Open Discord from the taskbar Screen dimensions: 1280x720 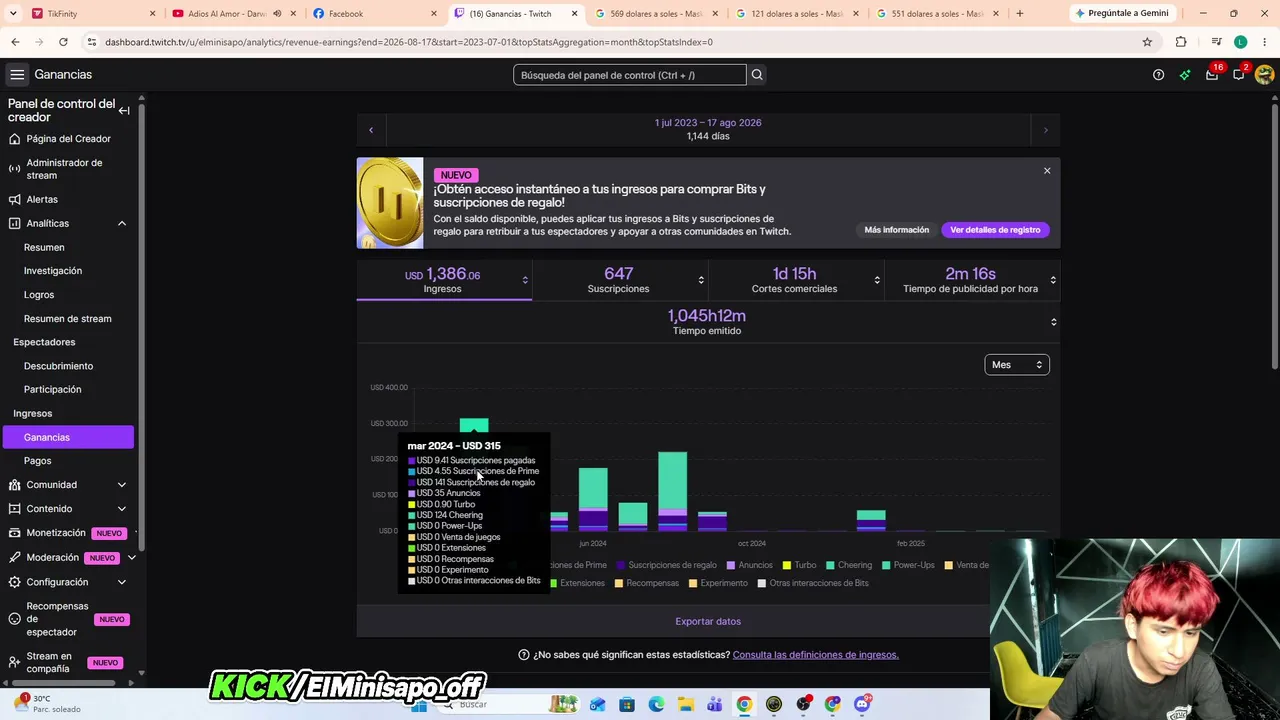(862, 704)
